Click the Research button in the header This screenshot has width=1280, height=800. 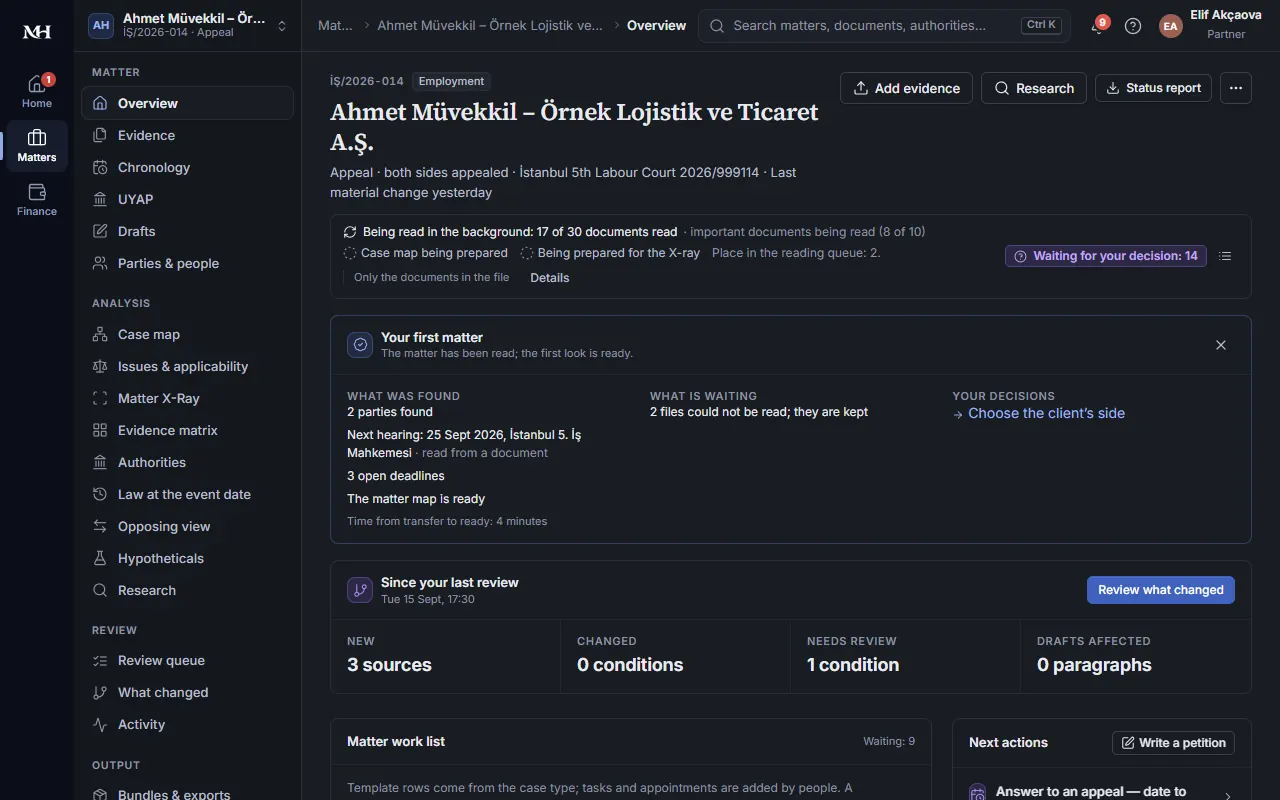tap(1034, 88)
